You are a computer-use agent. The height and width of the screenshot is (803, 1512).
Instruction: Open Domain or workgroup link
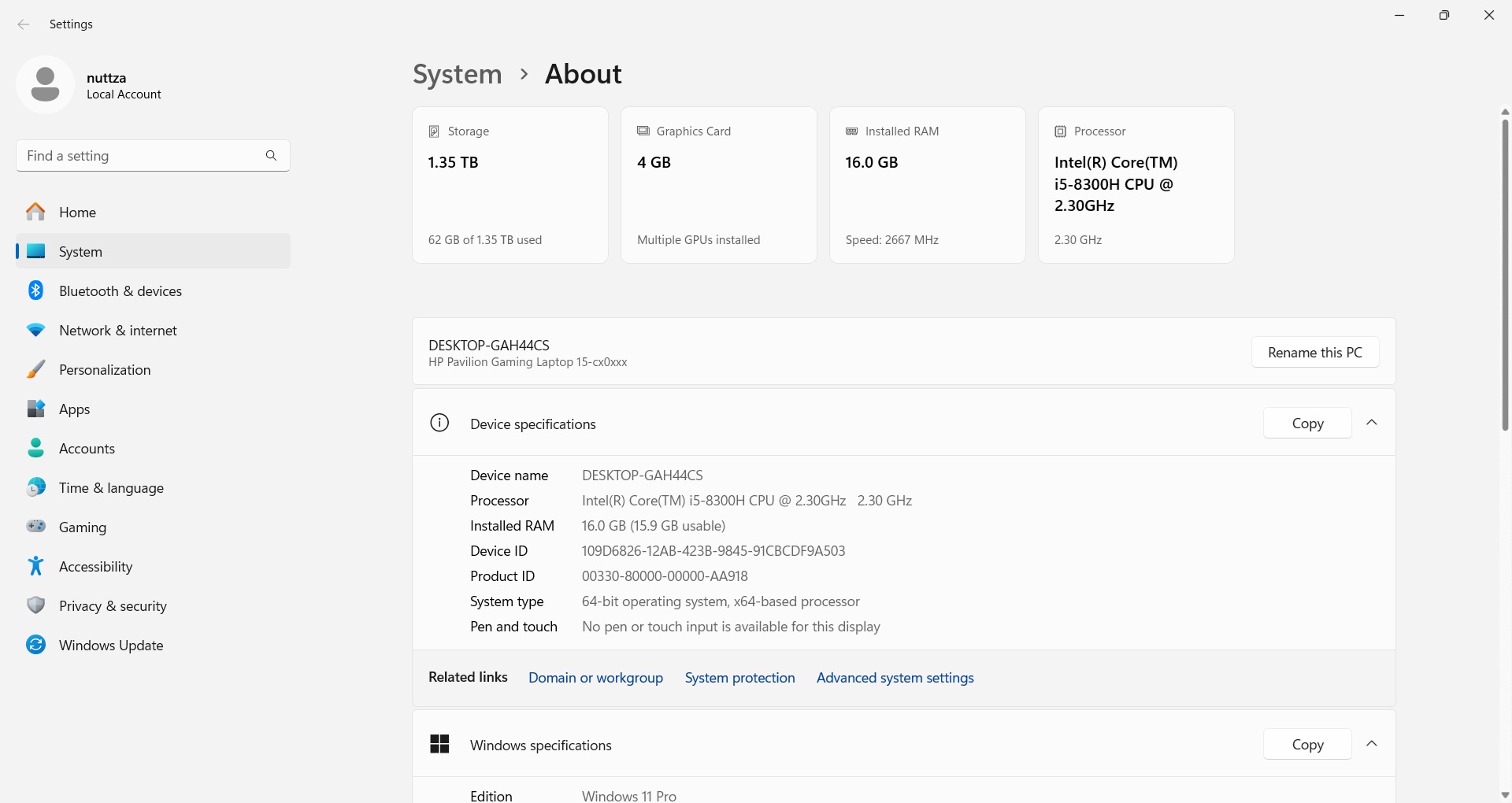595,678
